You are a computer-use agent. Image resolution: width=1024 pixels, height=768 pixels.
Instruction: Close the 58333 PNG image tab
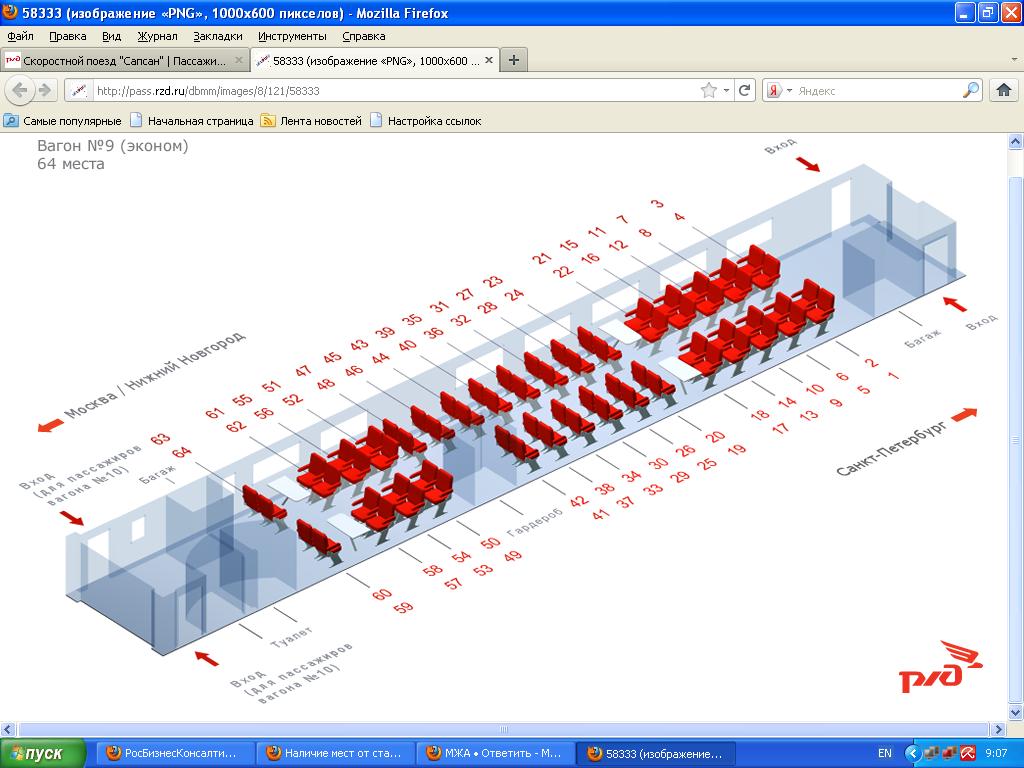click(x=488, y=60)
